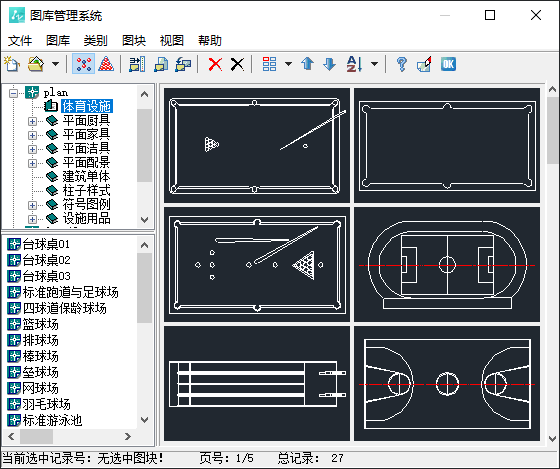This screenshot has width=560, height=469.
Task: Select the basketball court thumbnail
Action: [447, 383]
